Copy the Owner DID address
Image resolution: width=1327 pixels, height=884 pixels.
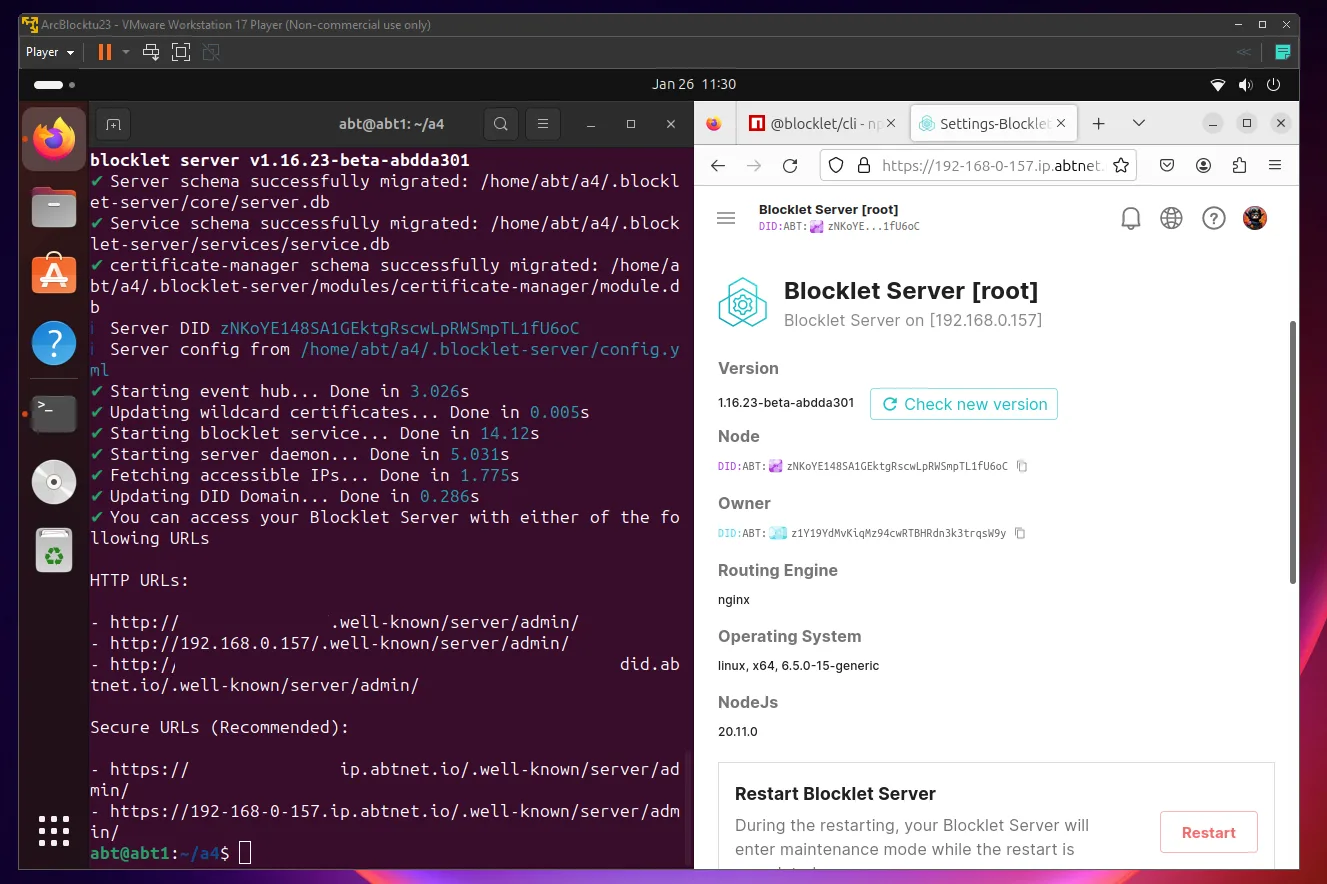pyautogui.click(x=1020, y=533)
